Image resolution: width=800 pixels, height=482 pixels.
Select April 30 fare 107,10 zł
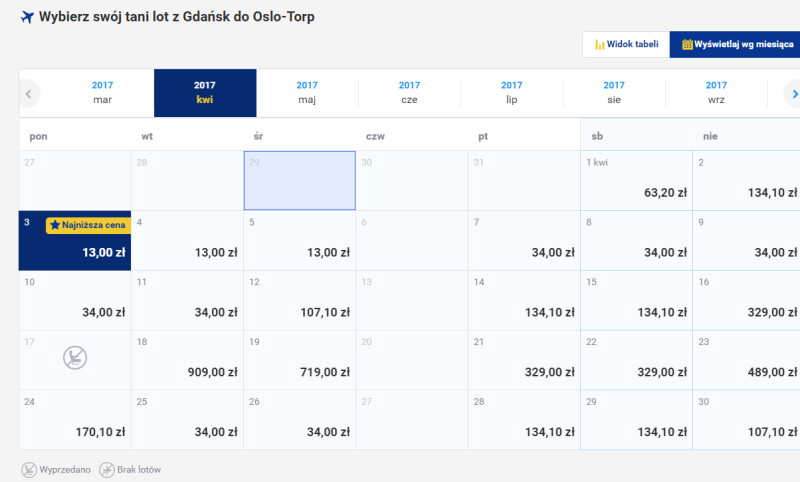pos(746,420)
